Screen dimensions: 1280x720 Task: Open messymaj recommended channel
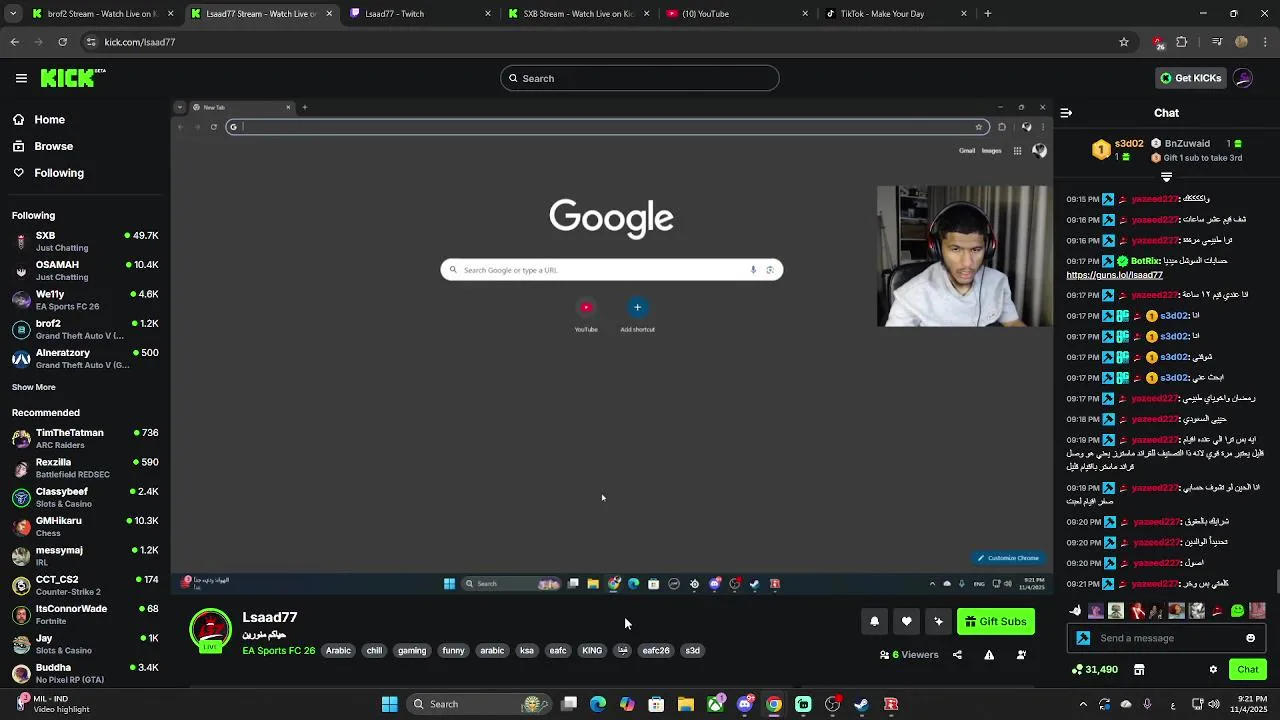85,555
